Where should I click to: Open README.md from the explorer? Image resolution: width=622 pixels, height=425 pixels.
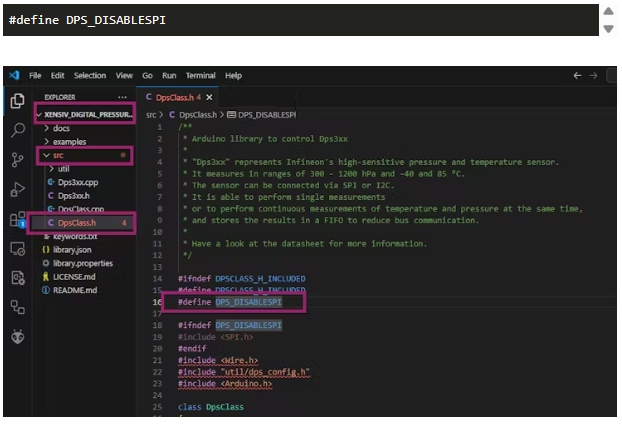[73, 290]
